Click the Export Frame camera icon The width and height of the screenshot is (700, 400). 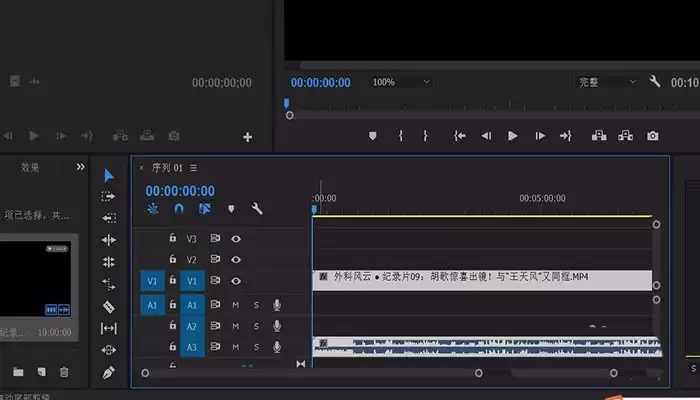coord(653,135)
